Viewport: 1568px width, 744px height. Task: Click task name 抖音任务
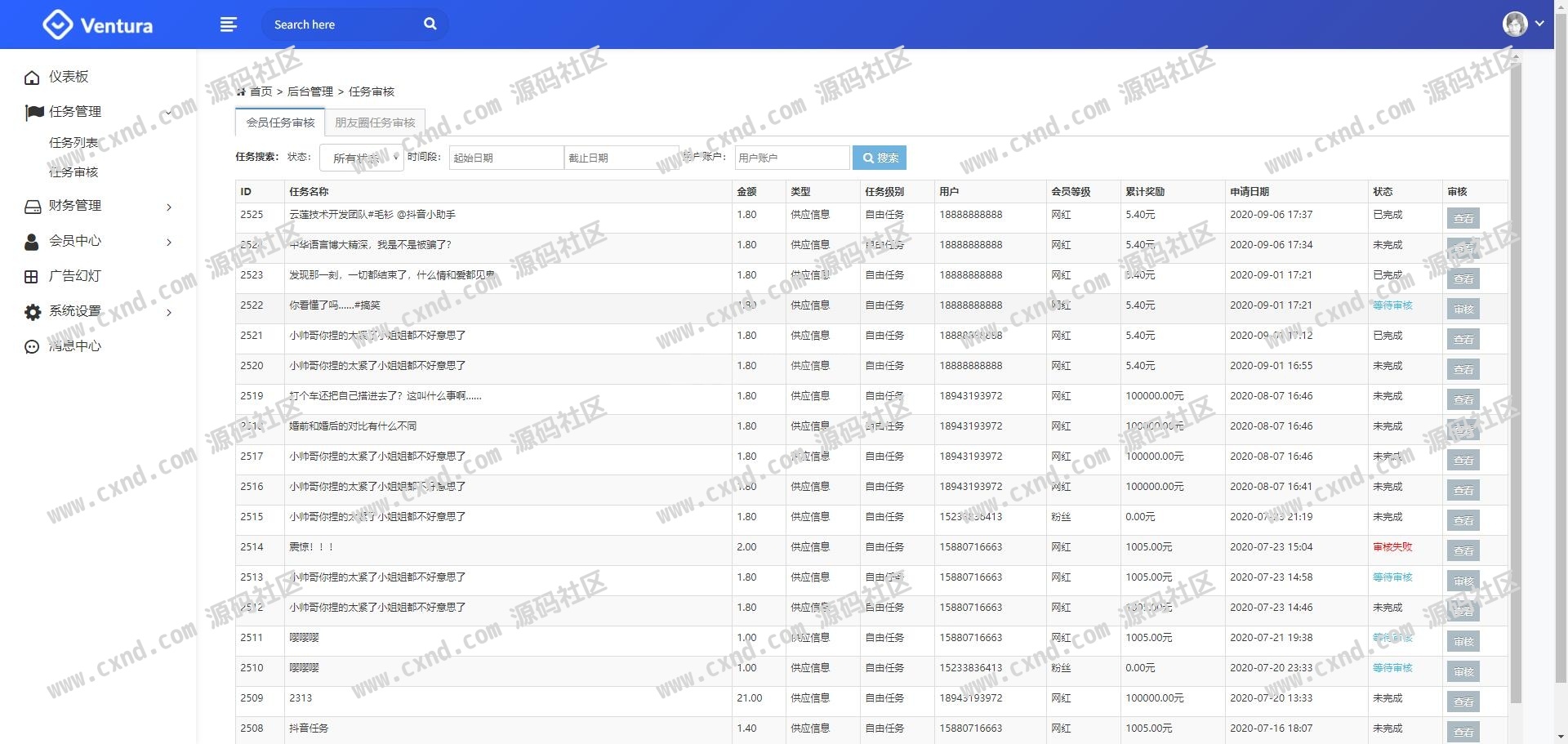click(x=309, y=728)
